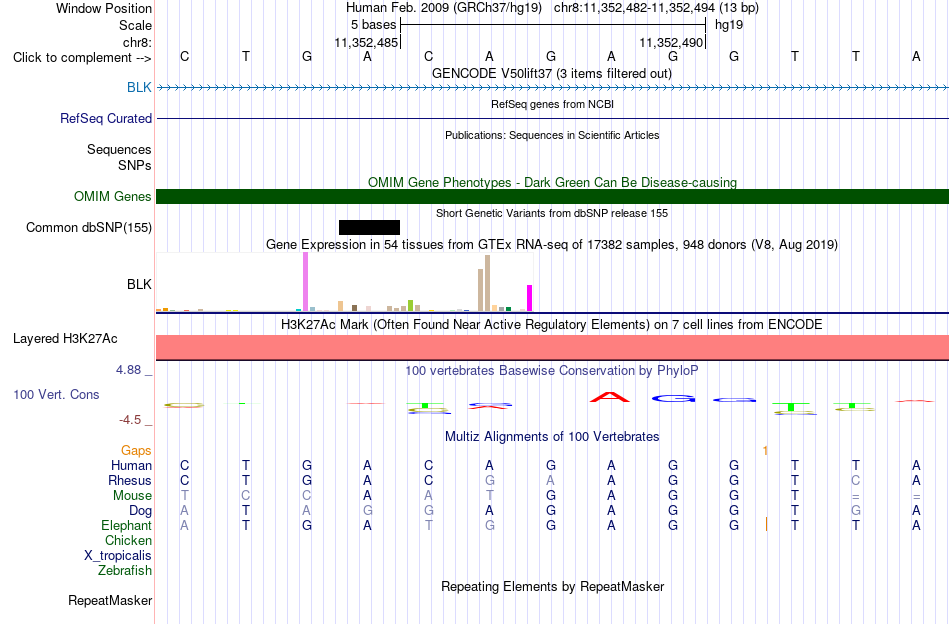
Task: Click the pink H3K27Ac signal bar
Action: [x=553, y=347]
